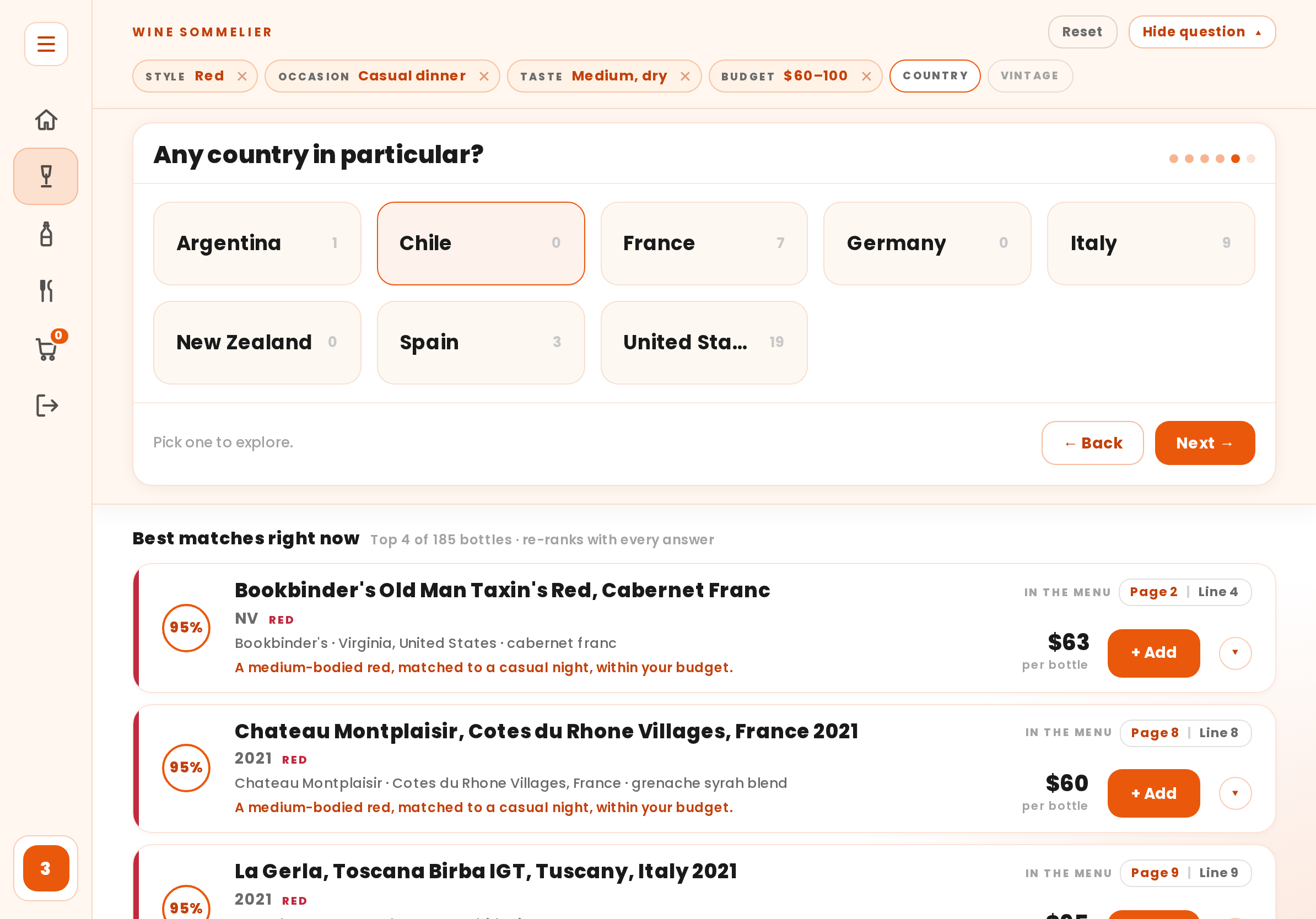Collapse panel with Hide question toggle
The height and width of the screenshot is (919, 1316).
(1201, 32)
